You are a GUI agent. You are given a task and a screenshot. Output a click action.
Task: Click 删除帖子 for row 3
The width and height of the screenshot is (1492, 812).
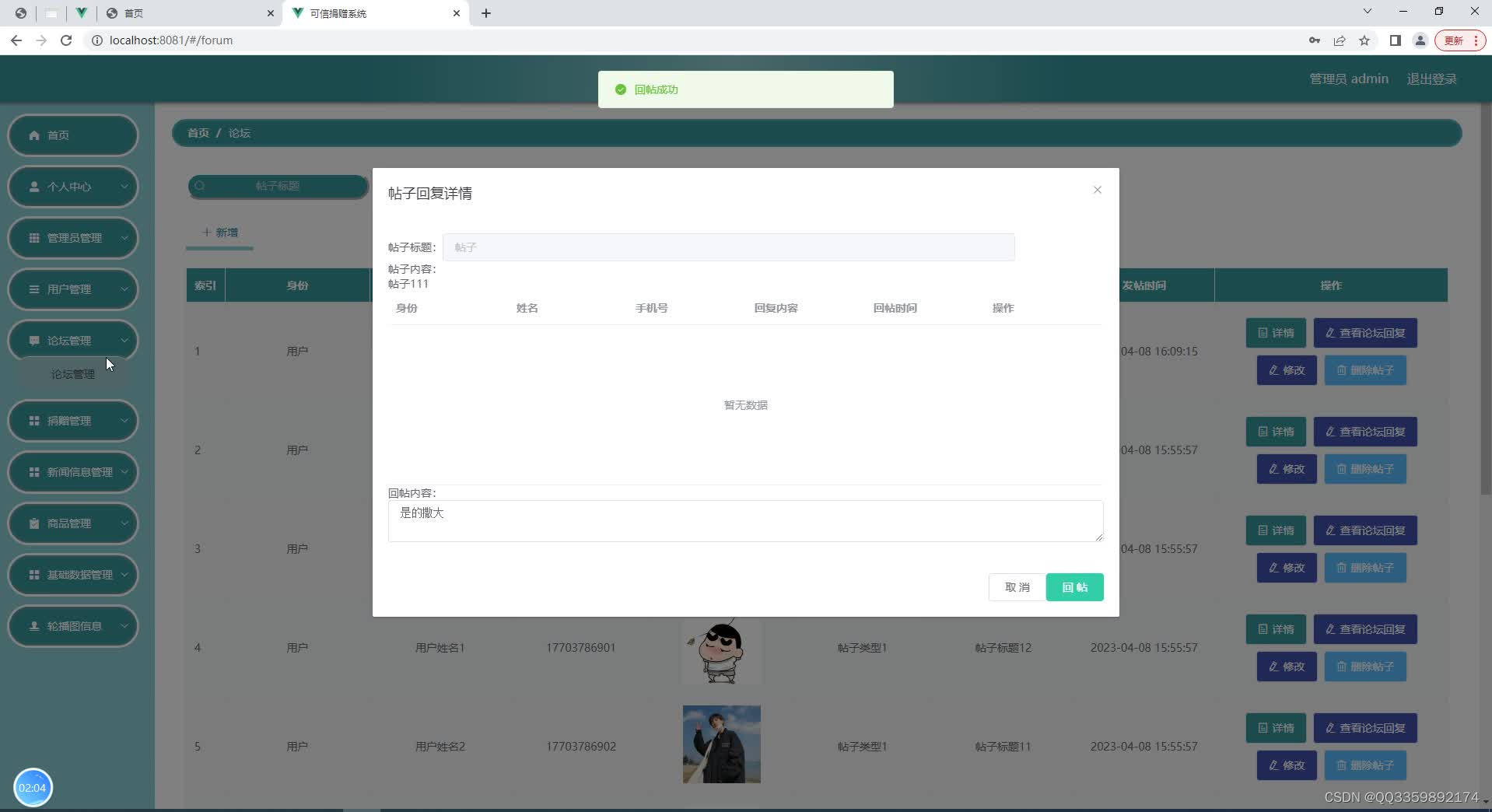click(1365, 568)
